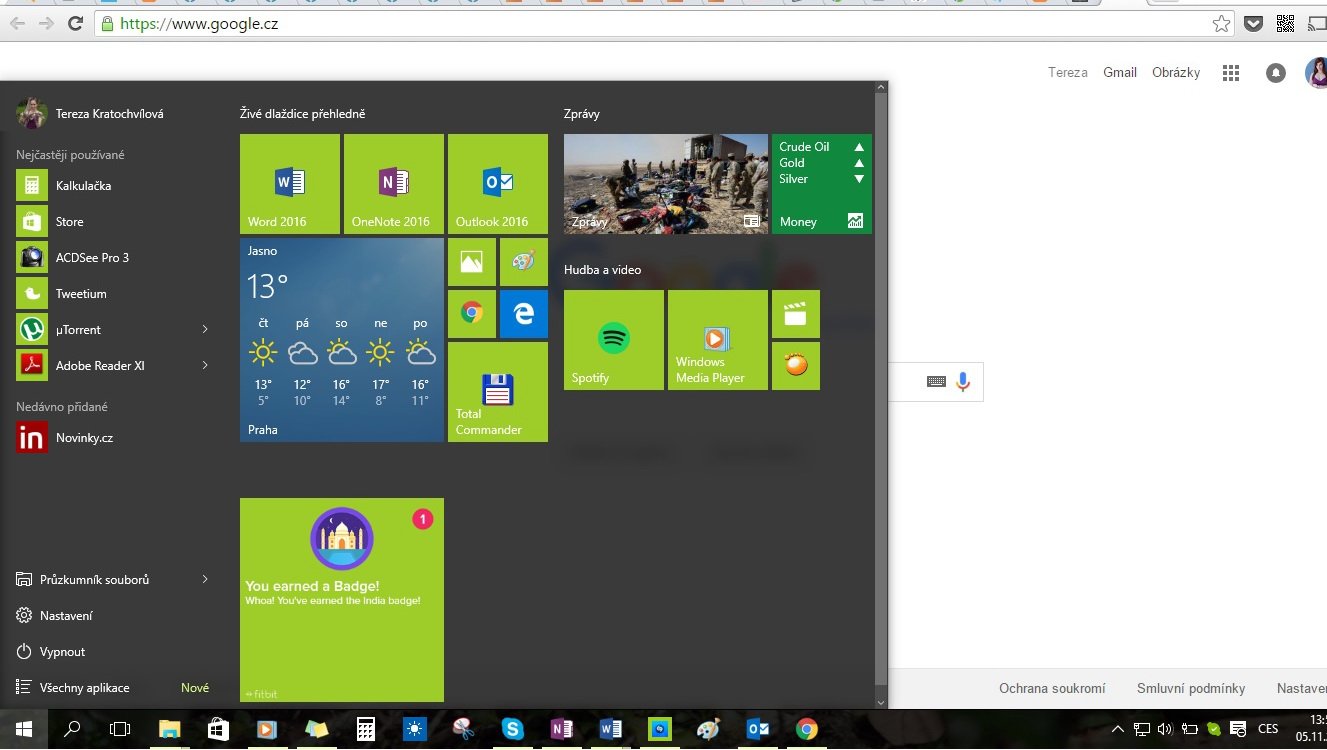This screenshot has width=1327, height=750.
Task: Open the QR code extension in Chrome
Action: click(1285, 24)
